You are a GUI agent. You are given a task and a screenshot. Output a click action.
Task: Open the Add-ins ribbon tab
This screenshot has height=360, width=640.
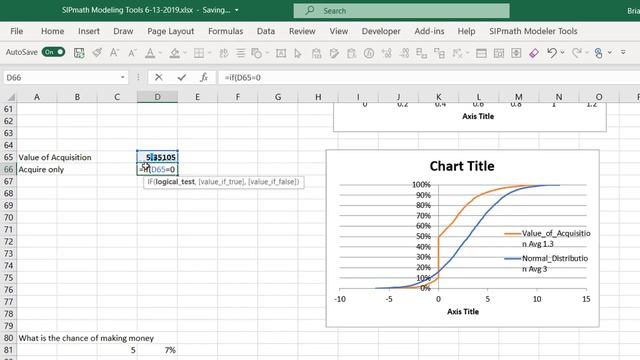pos(429,31)
